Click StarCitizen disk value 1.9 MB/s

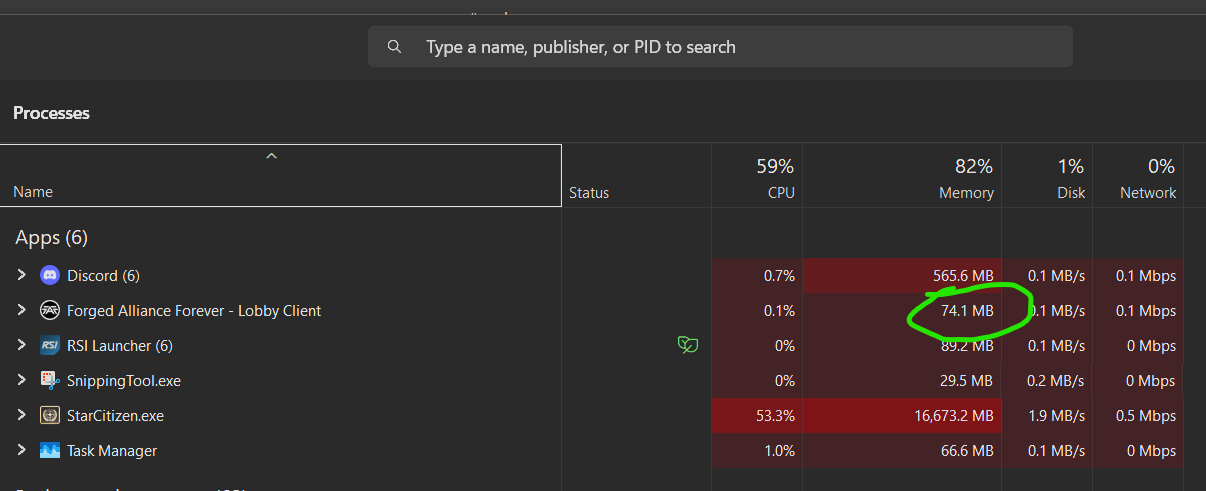point(1057,416)
